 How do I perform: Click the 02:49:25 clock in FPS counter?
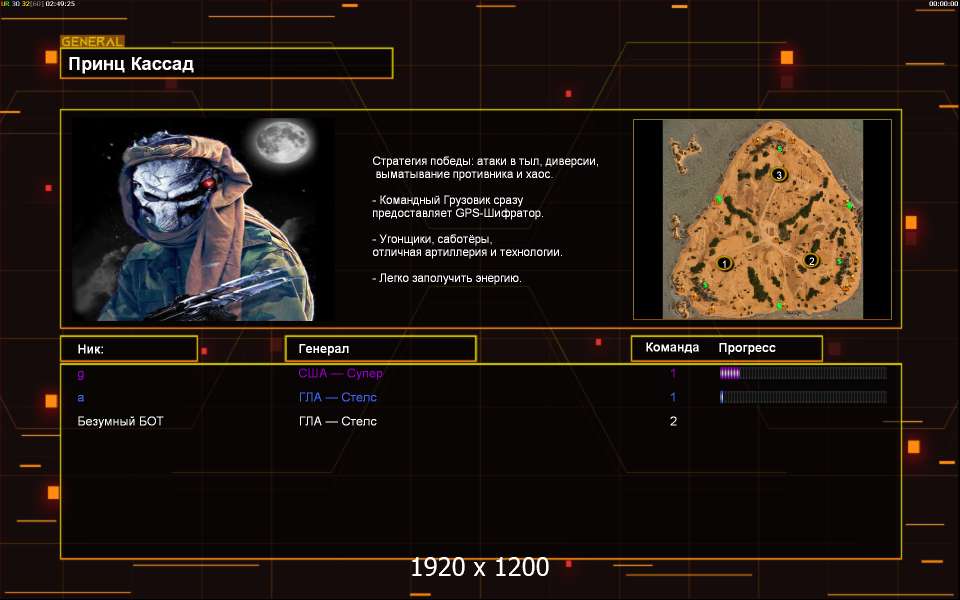point(61,4)
